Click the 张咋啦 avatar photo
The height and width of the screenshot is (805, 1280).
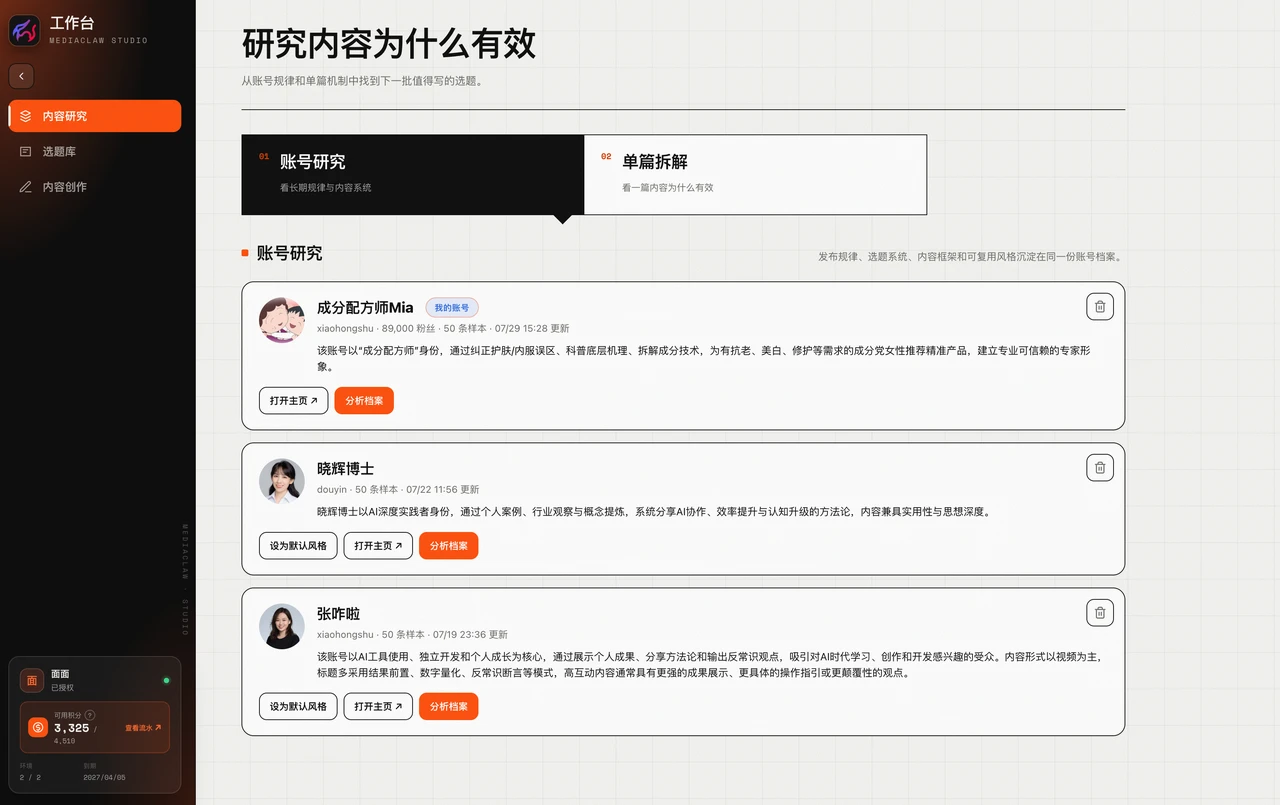pyautogui.click(x=282, y=626)
